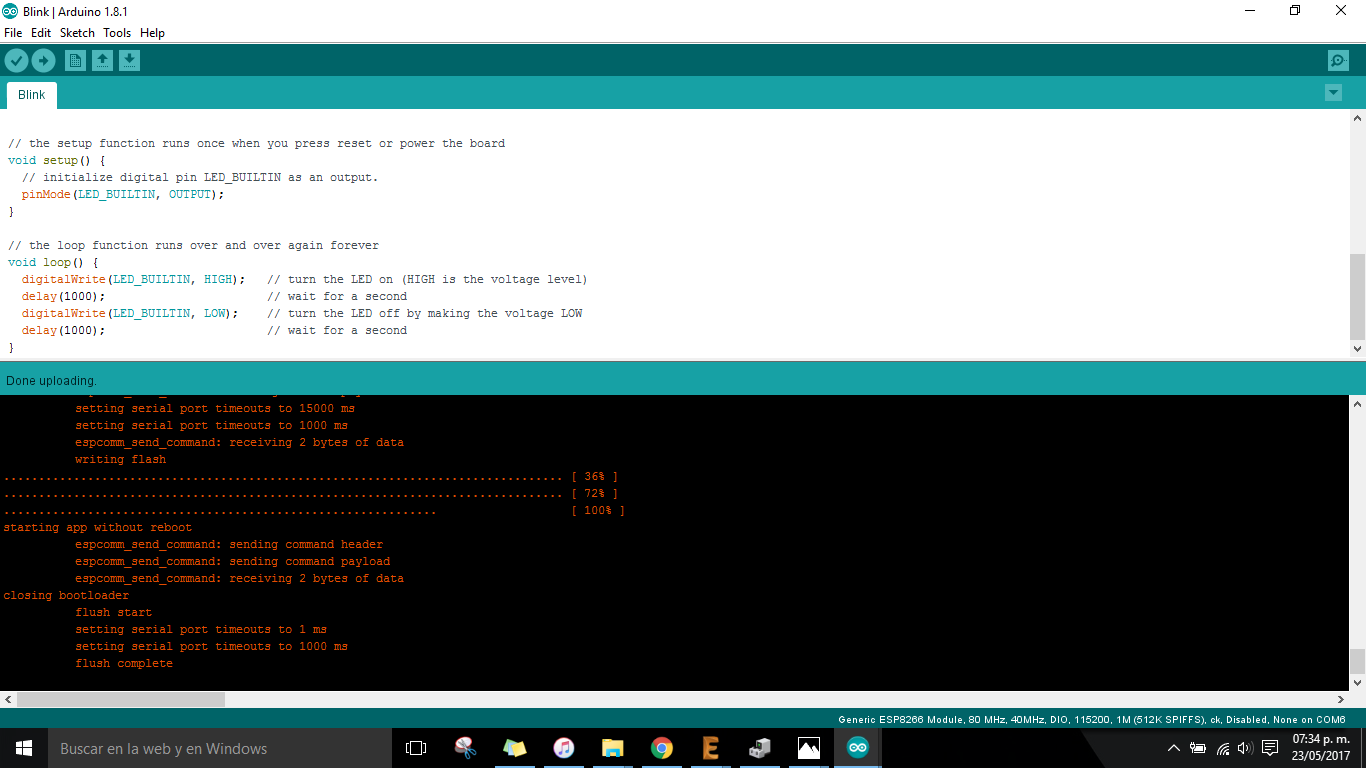
Task: Open the orange E app taskbar icon
Action: pyautogui.click(x=710, y=748)
